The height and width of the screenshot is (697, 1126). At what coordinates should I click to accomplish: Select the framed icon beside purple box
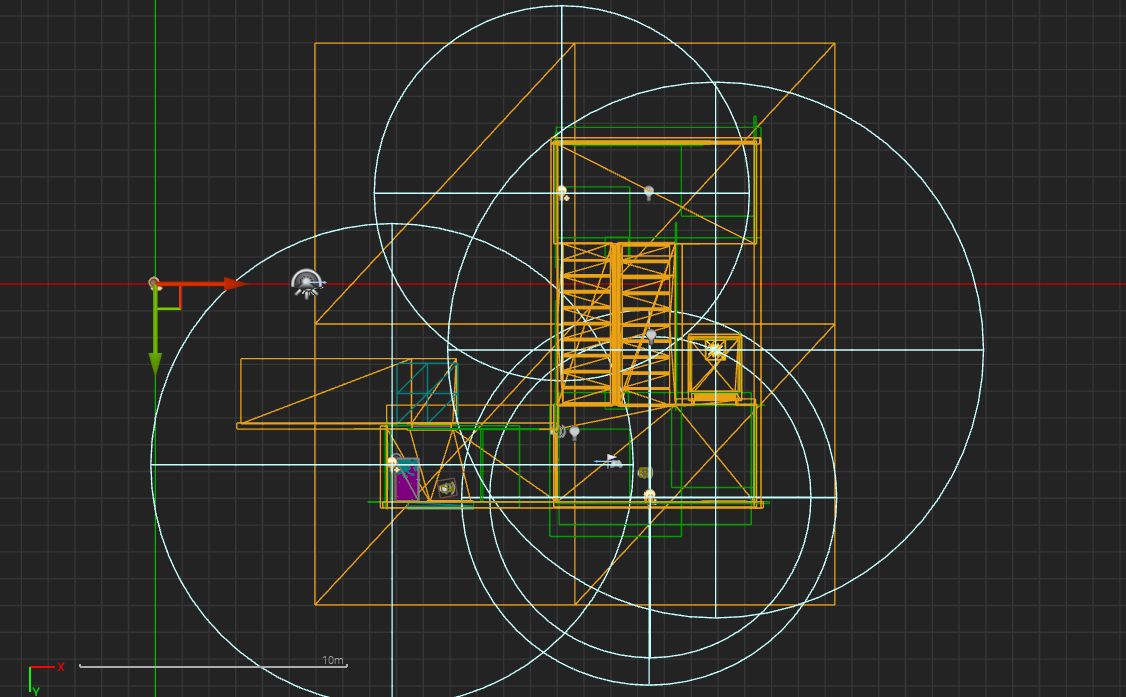pyautogui.click(x=446, y=488)
